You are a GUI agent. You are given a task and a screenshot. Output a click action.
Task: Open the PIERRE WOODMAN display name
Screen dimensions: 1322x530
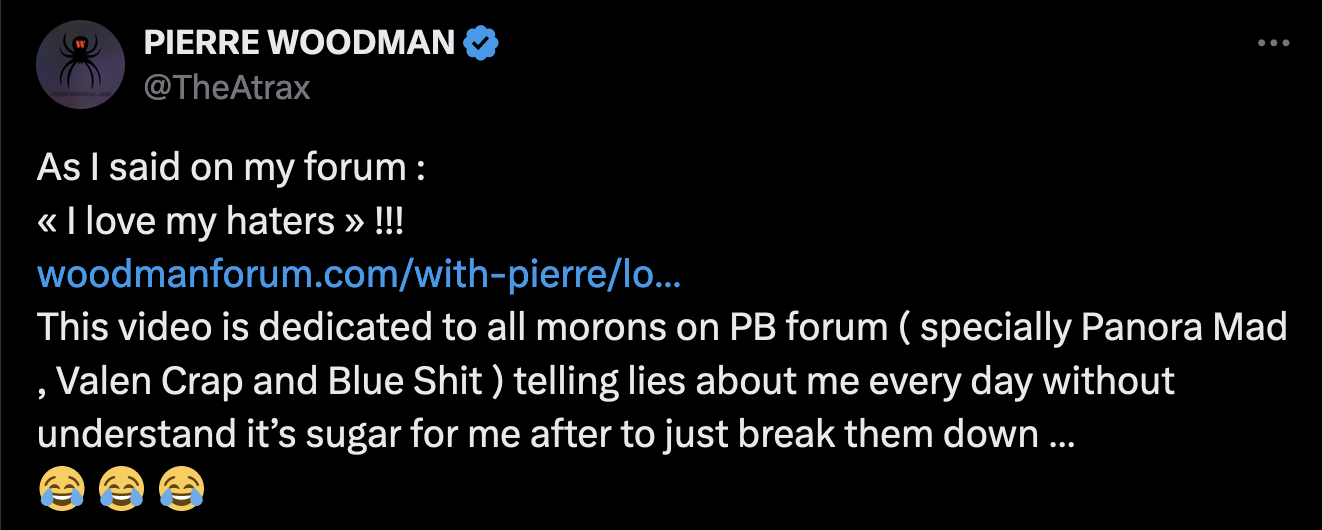click(x=300, y=44)
